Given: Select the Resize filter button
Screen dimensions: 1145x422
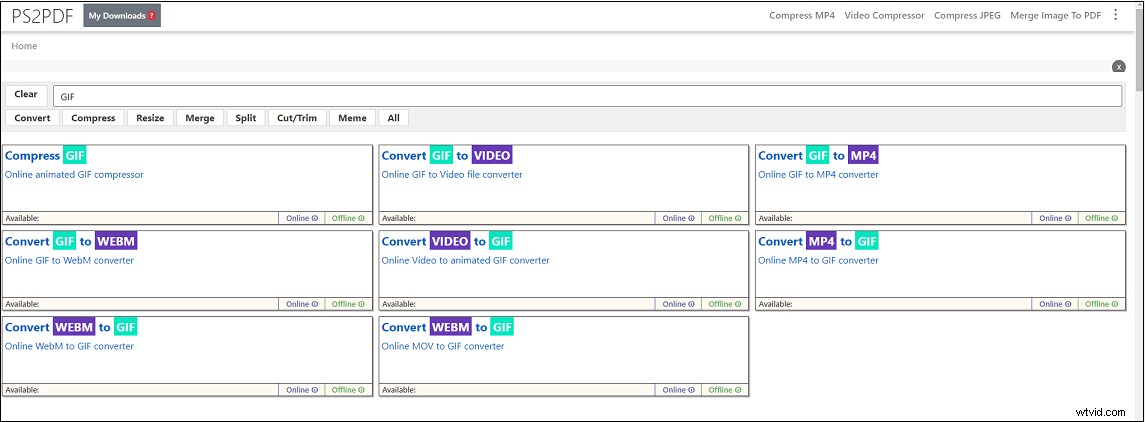Looking at the screenshot, I should coord(150,118).
